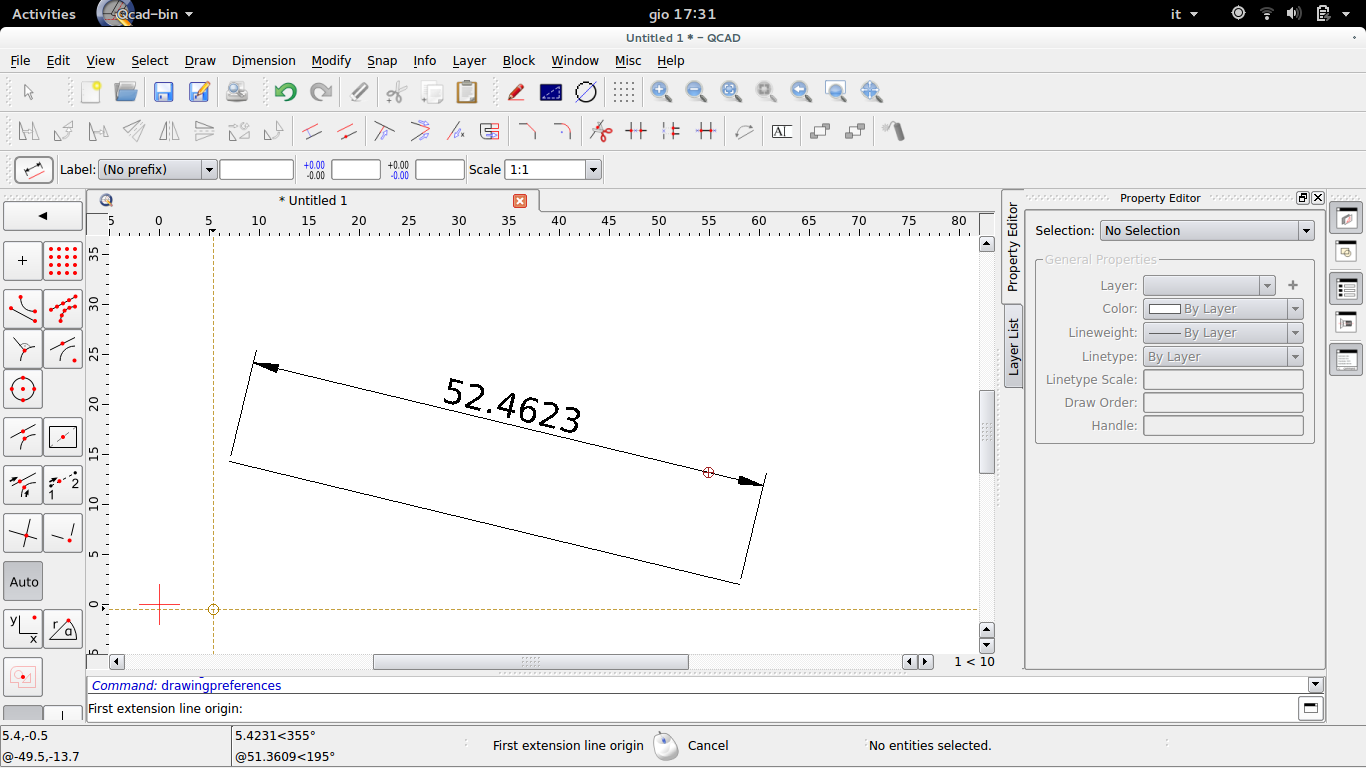The height and width of the screenshot is (768, 1366).
Task: Cut selection with the scissors icon
Action: click(396, 92)
